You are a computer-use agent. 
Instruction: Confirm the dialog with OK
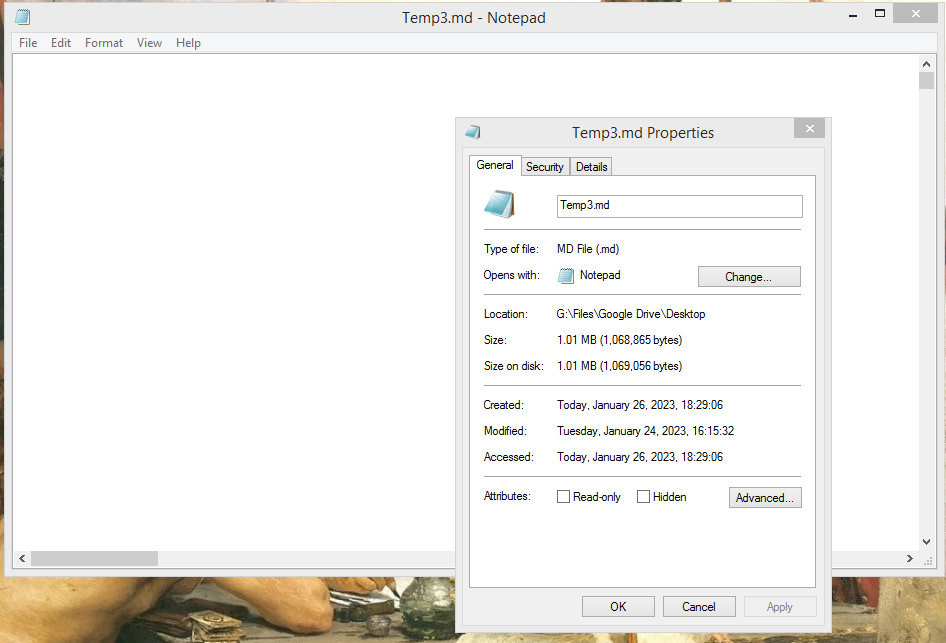point(618,607)
